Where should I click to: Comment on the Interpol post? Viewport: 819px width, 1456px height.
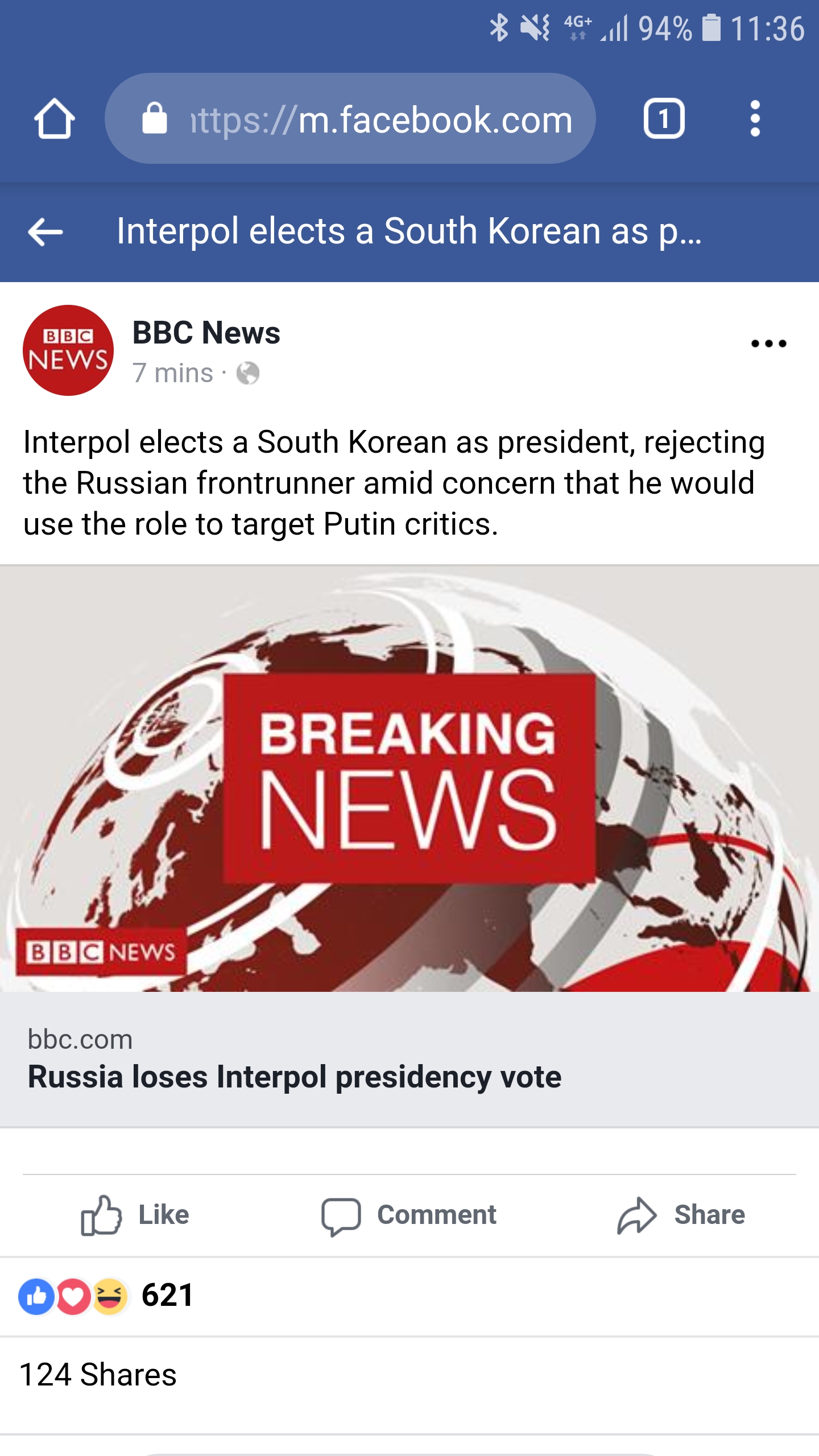pos(409,1215)
